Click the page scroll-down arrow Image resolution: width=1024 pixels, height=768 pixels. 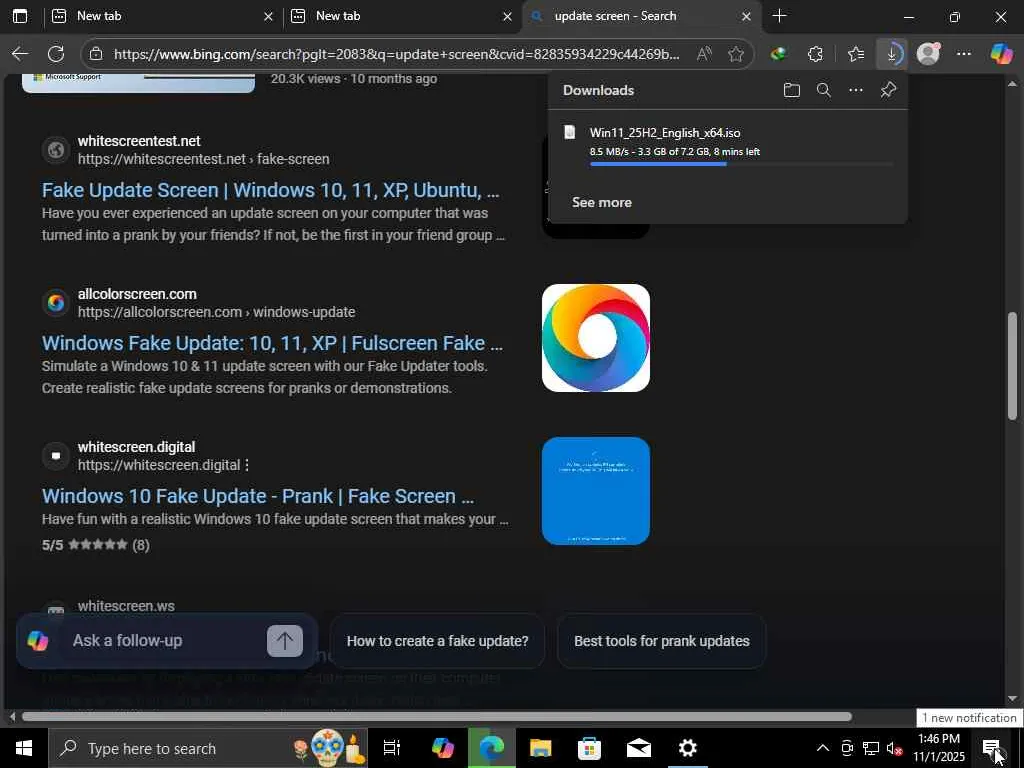point(1012,699)
